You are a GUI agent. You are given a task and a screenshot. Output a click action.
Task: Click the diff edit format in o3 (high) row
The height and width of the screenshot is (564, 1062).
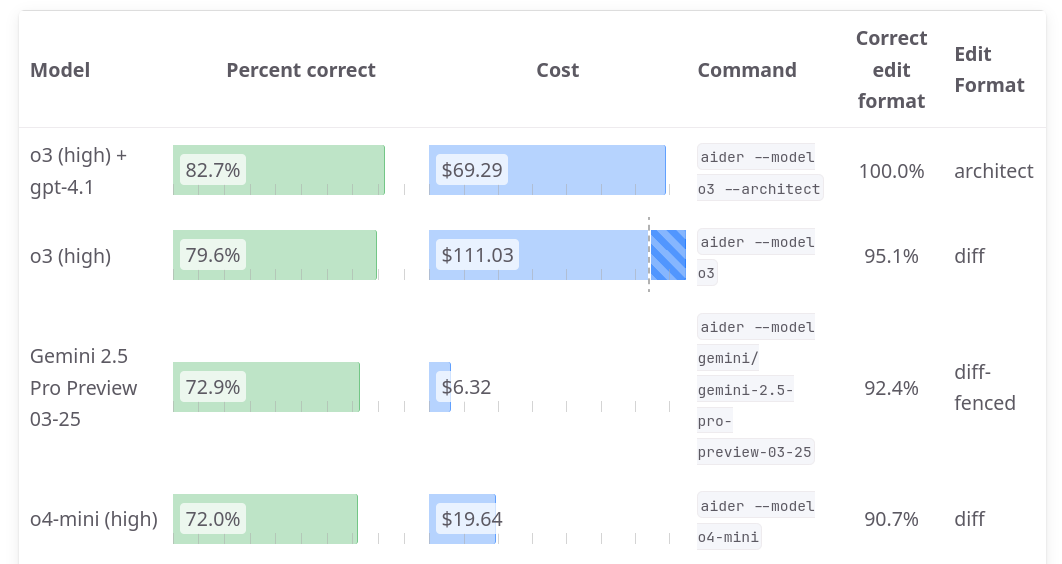point(969,256)
